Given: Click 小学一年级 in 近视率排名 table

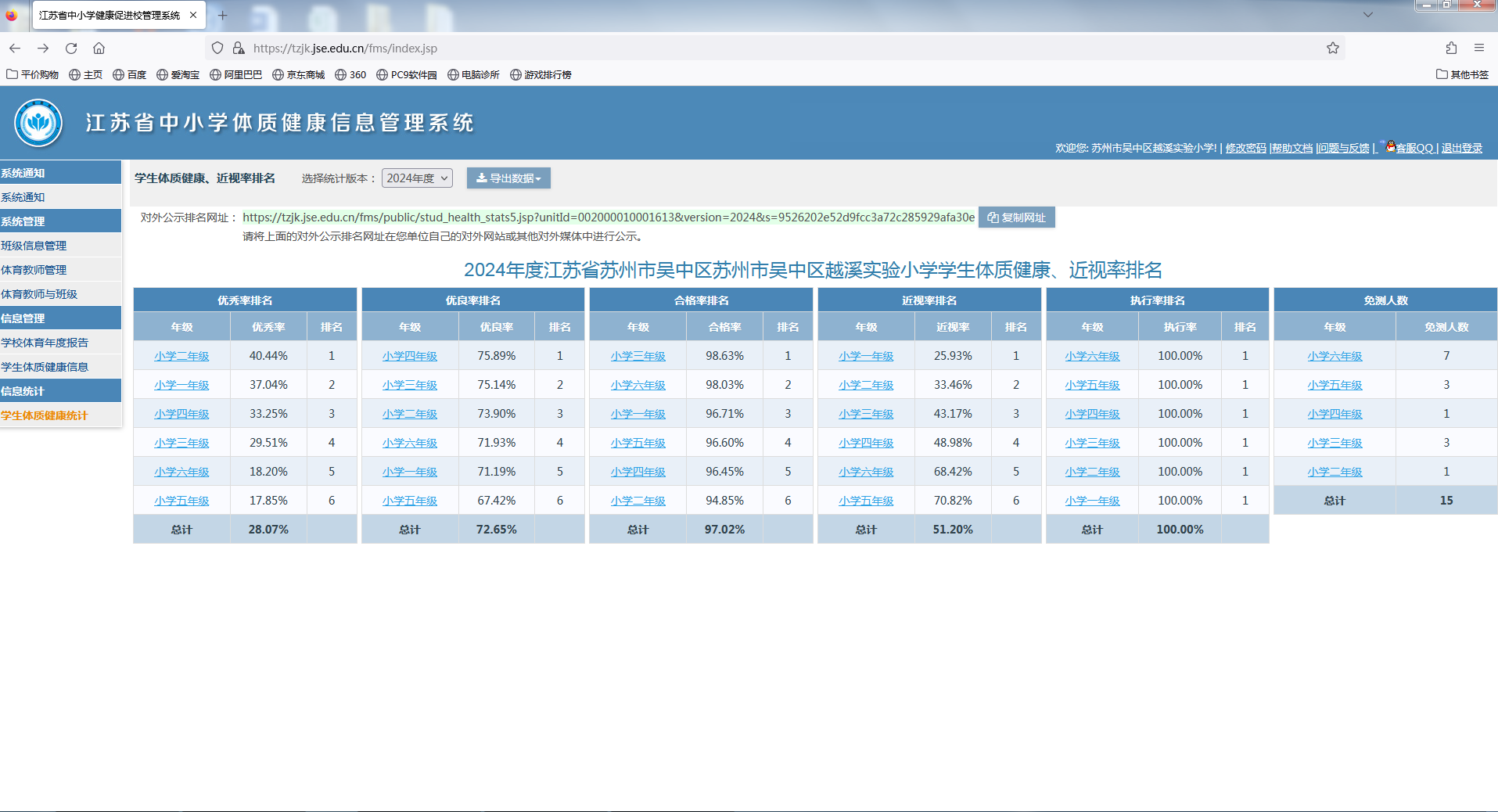Looking at the screenshot, I should 866,356.
